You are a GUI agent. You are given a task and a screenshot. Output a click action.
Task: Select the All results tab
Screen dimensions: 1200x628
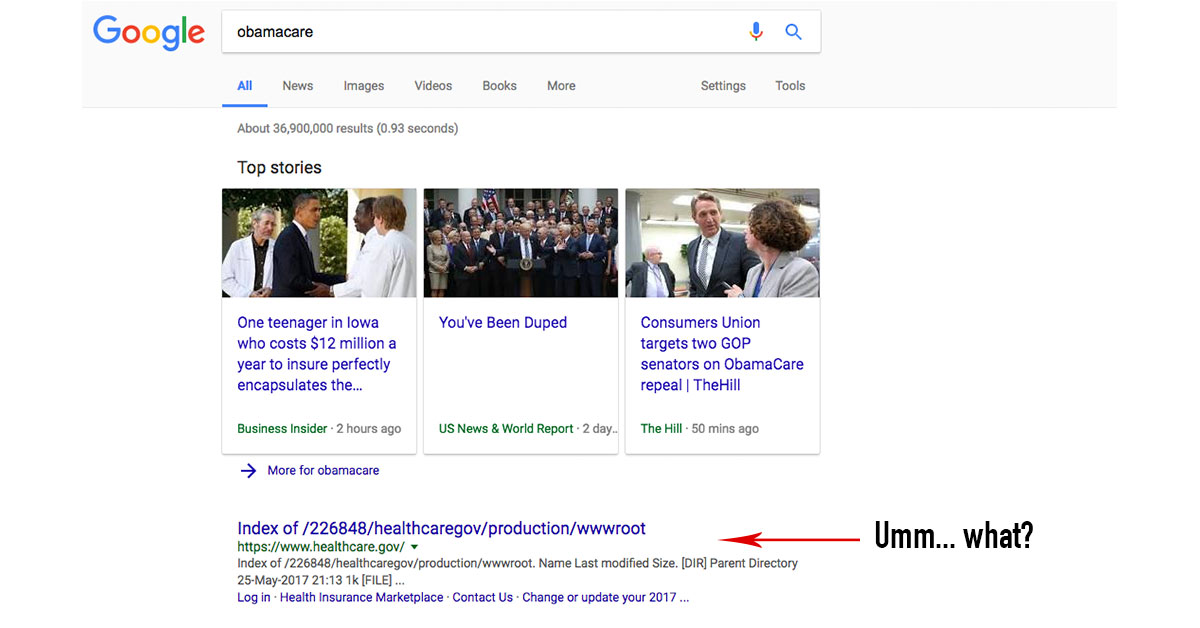click(x=244, y=86)
